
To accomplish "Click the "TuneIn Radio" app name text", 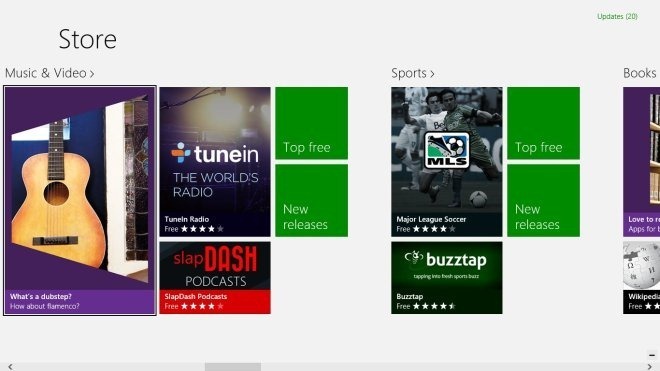I will [186, 219].
